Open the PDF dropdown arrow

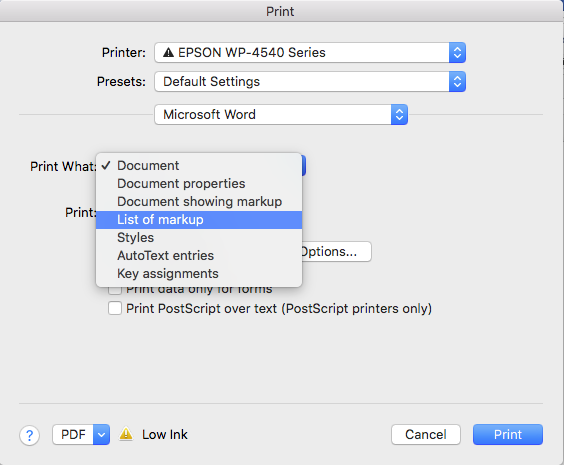[x=101, y=434]
